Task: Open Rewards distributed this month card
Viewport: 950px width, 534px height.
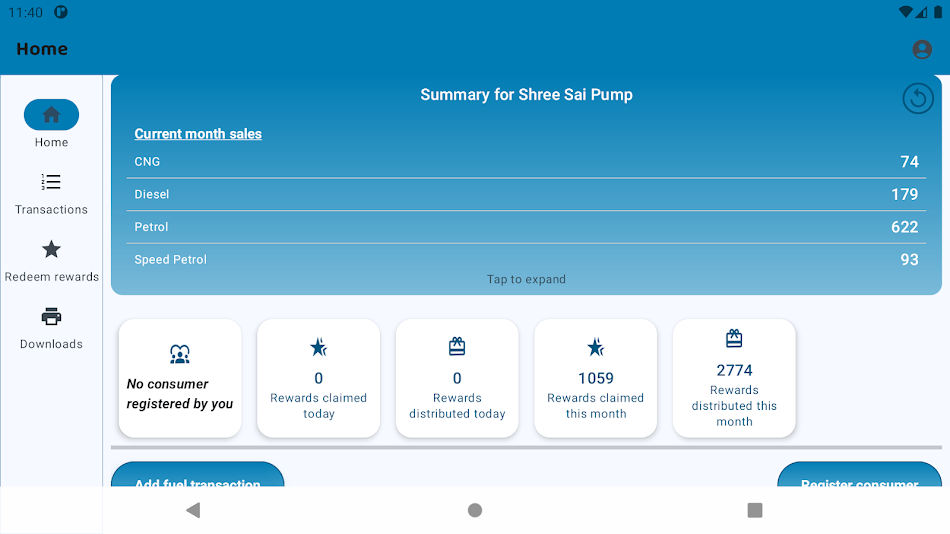Action: pyautogui.click(x=734, y=378)
